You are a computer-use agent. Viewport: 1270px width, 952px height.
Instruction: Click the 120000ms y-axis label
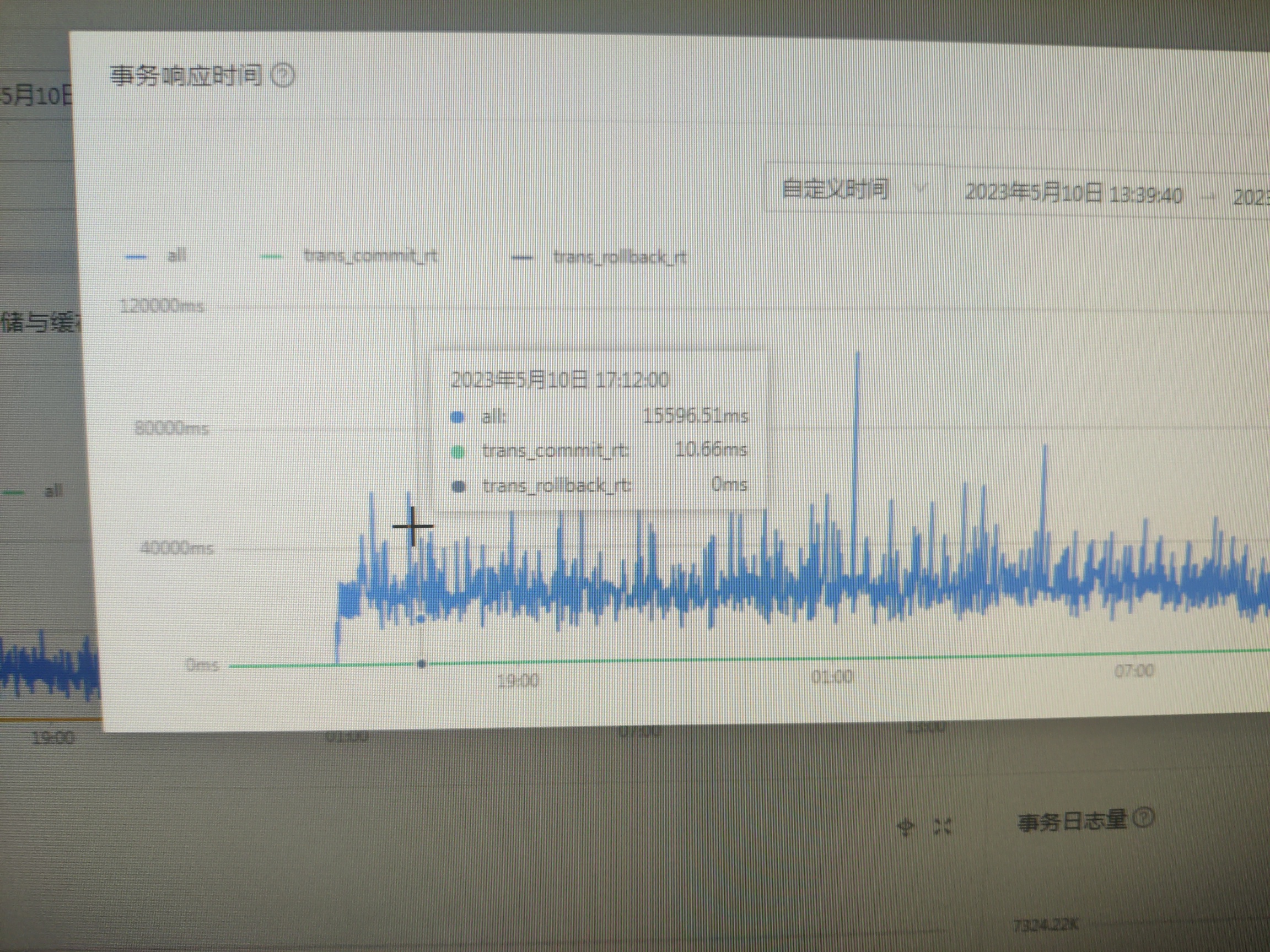point(162,305)
